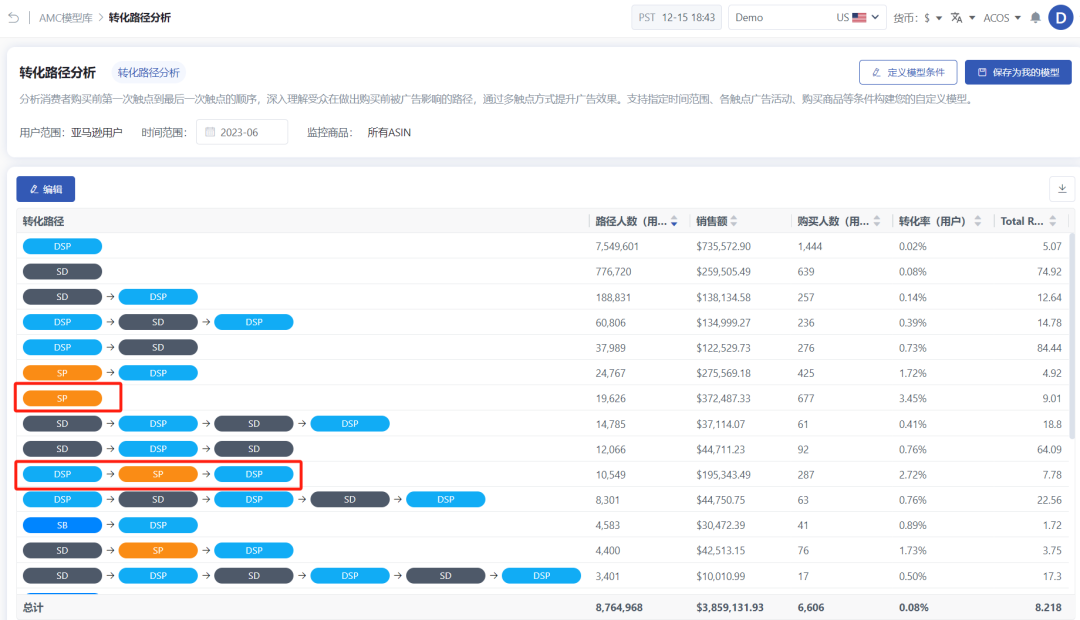Screen dimensions: 1080x620
Task: Select the 转化路径分析 tag tab
Action: point(149,72)
